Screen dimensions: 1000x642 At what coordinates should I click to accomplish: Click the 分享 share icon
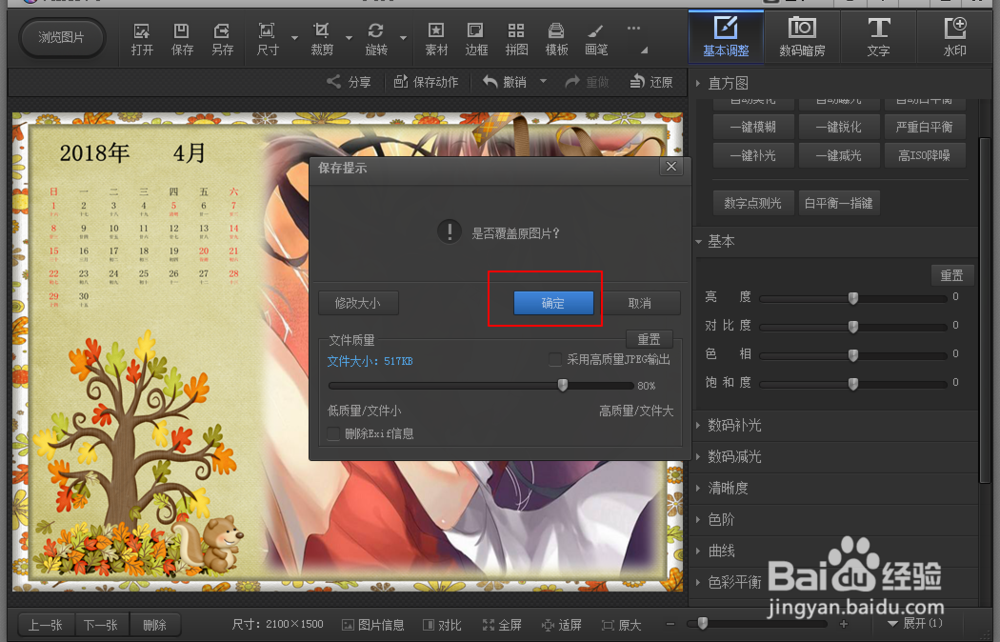click(x=349, y=82)
